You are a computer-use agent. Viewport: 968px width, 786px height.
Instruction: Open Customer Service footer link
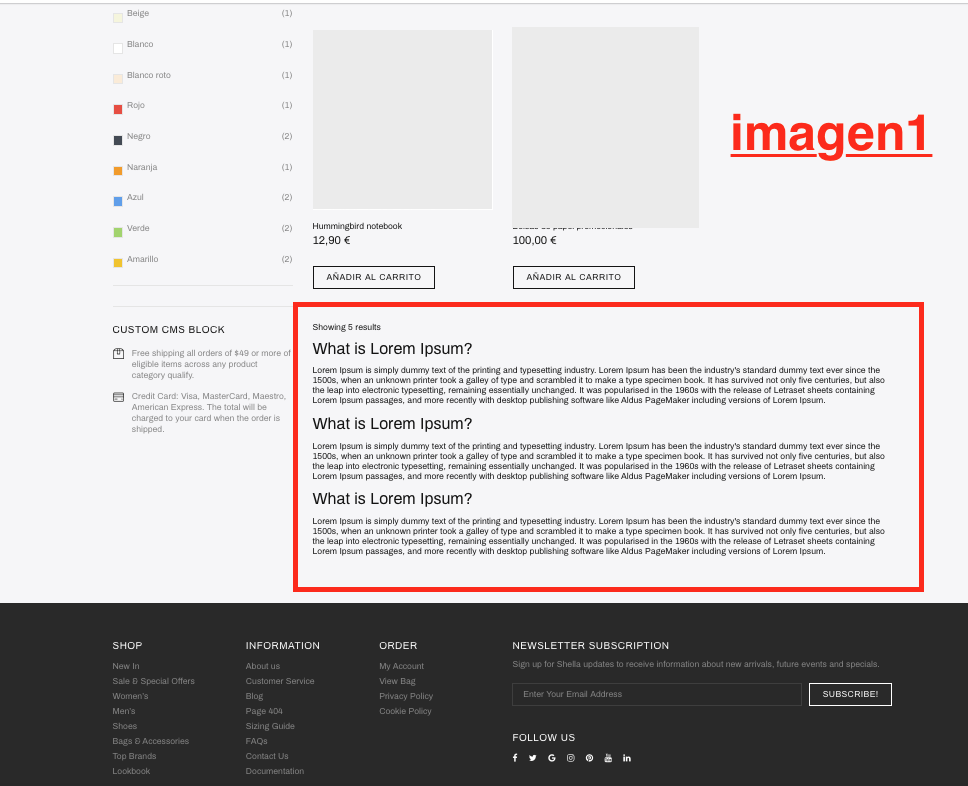(280, 681)
